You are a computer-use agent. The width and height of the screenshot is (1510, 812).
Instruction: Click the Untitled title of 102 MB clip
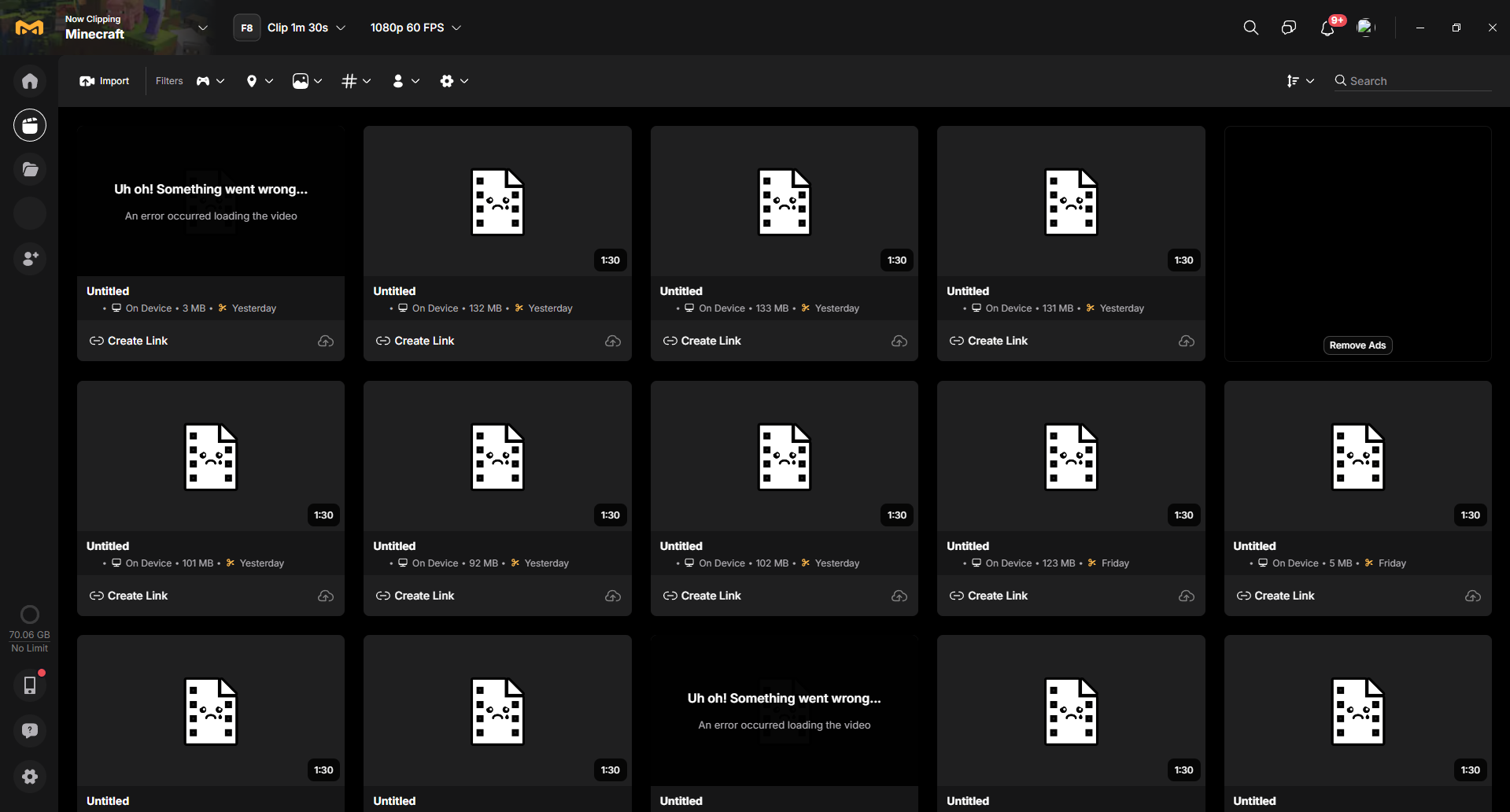(681, 546)
